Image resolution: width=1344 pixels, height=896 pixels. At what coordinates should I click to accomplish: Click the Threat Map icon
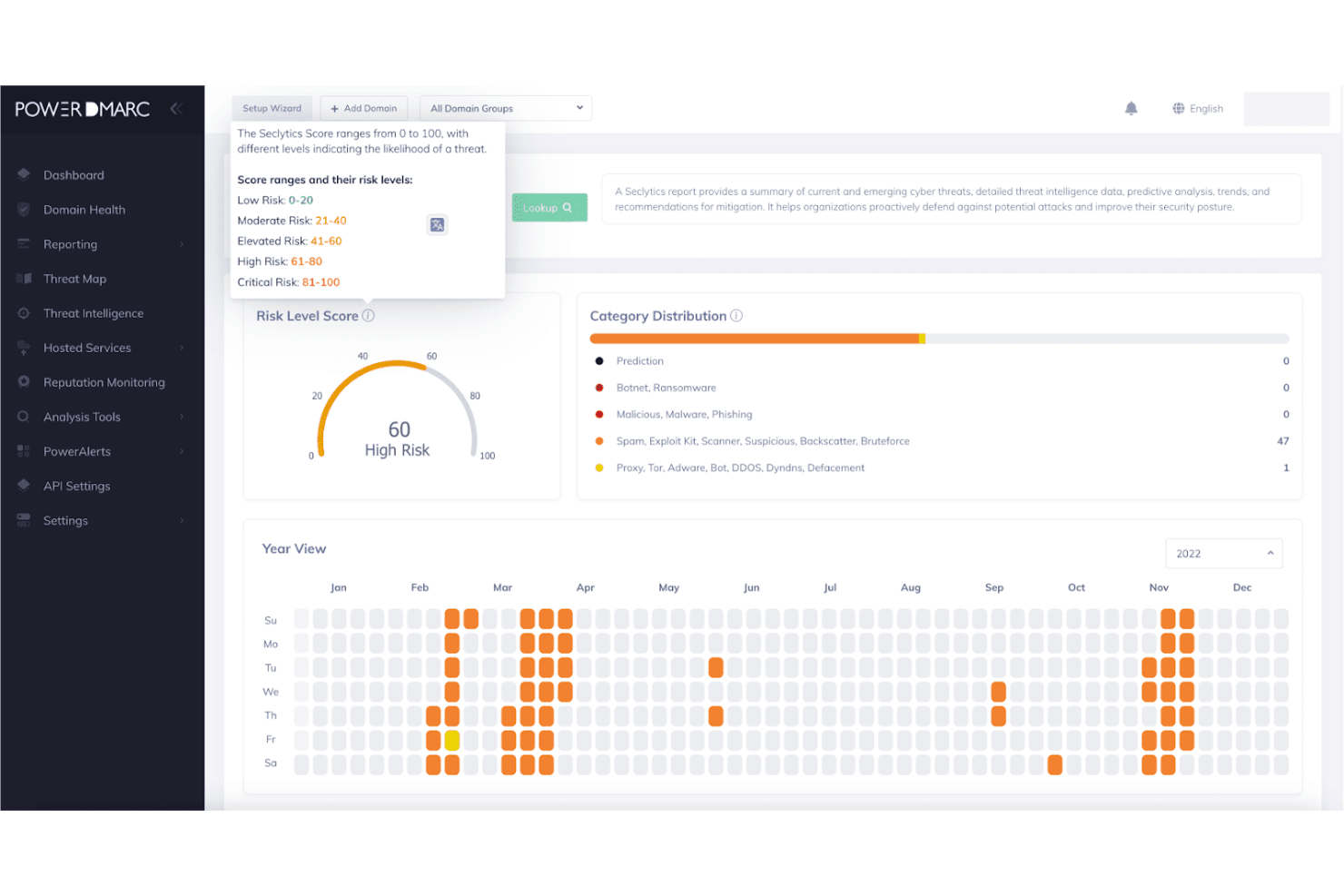click(24, 278)
